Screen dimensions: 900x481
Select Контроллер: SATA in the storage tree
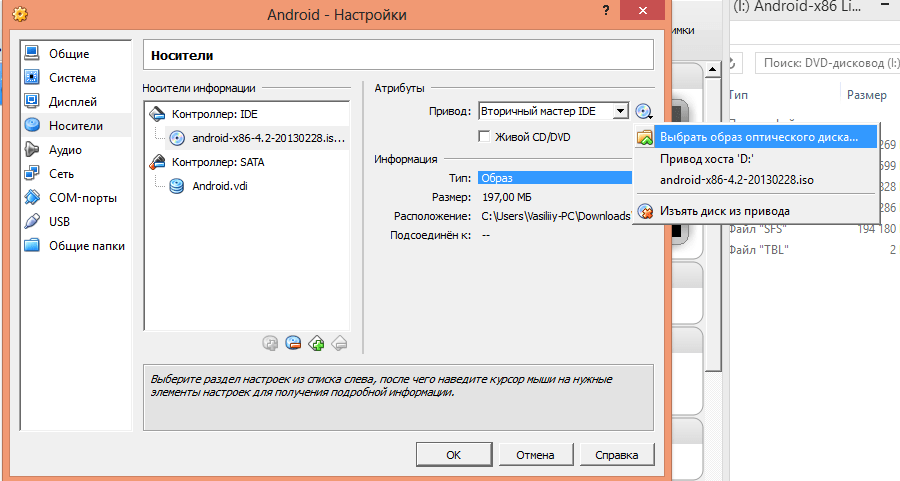222,161
